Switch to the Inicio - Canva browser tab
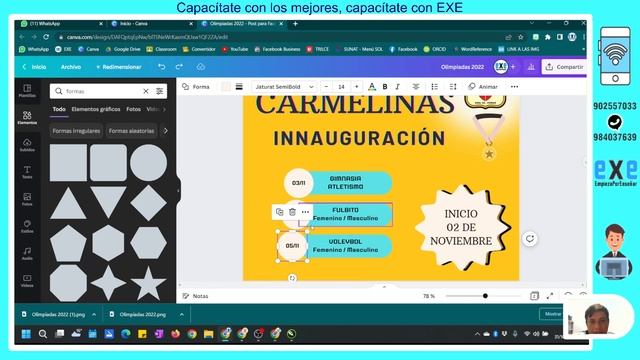Image resolution: width=640 pixels, height=360 pixels. (x=151, y=24)
